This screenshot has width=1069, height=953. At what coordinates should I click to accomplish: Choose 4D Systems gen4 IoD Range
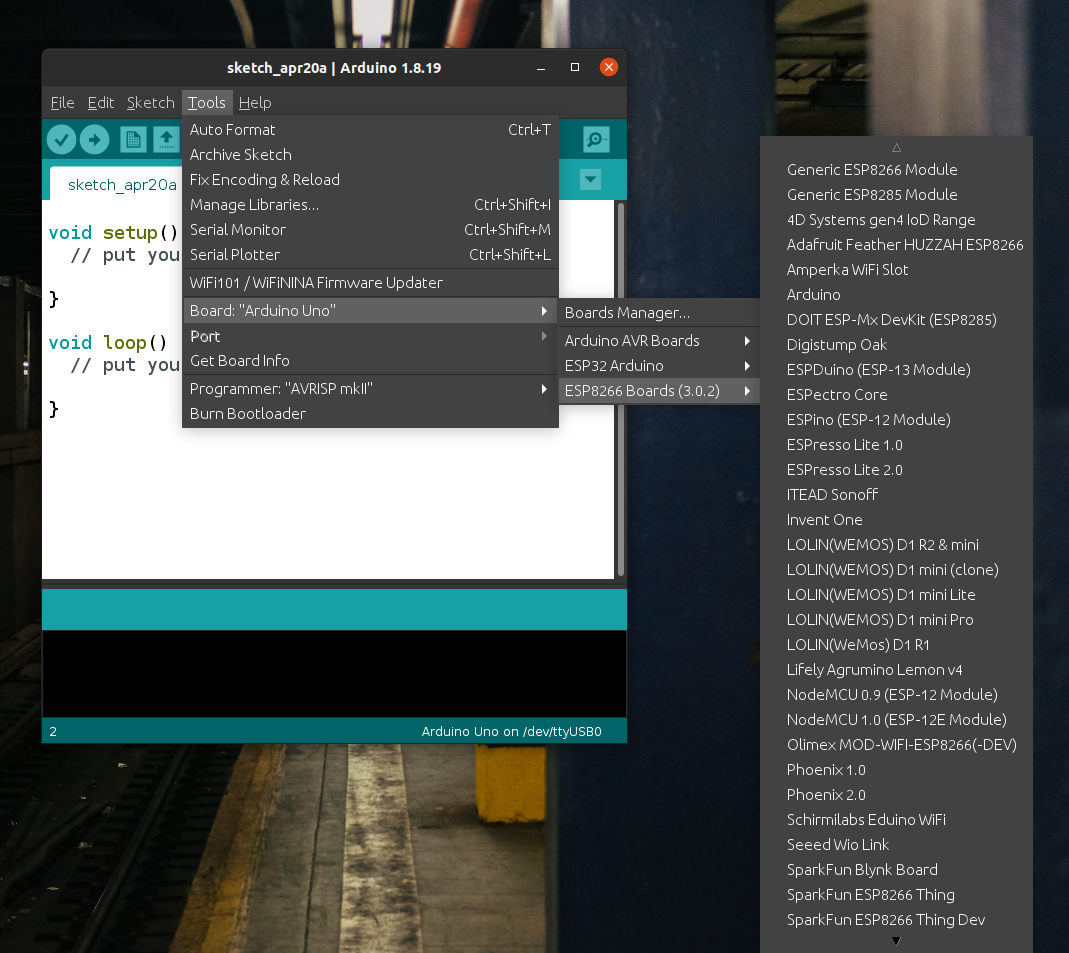coord(897,220)
